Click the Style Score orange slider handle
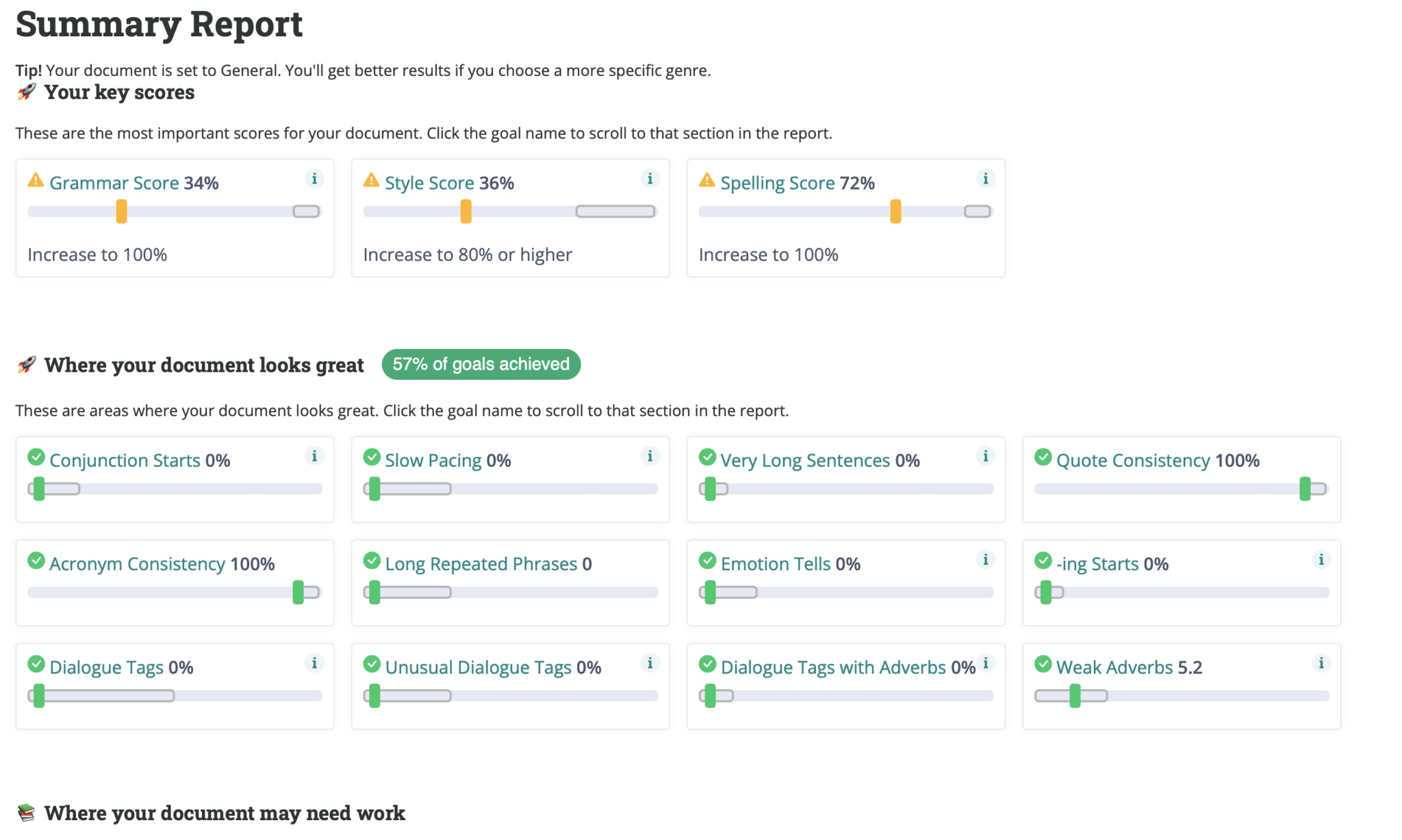1402x840 pixels. tap(466, 212)
